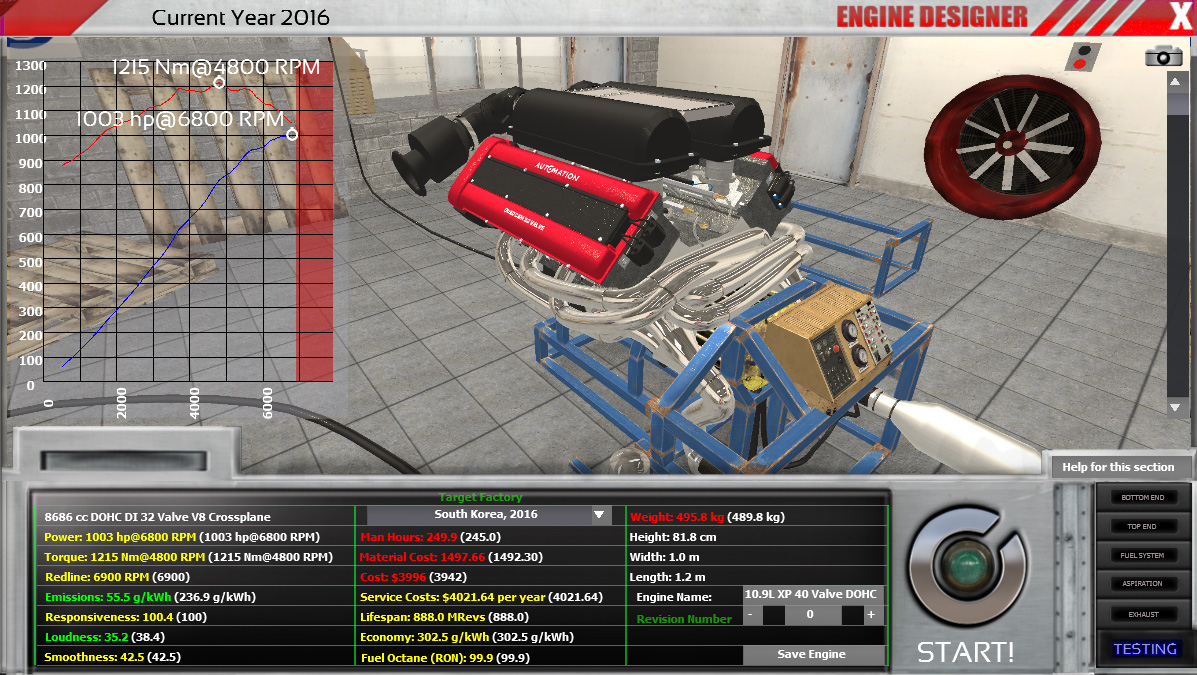The height and width of the screenshot is (675, 1197).
Task: Click the camera screenshot icon
Action: [1163, 57]
